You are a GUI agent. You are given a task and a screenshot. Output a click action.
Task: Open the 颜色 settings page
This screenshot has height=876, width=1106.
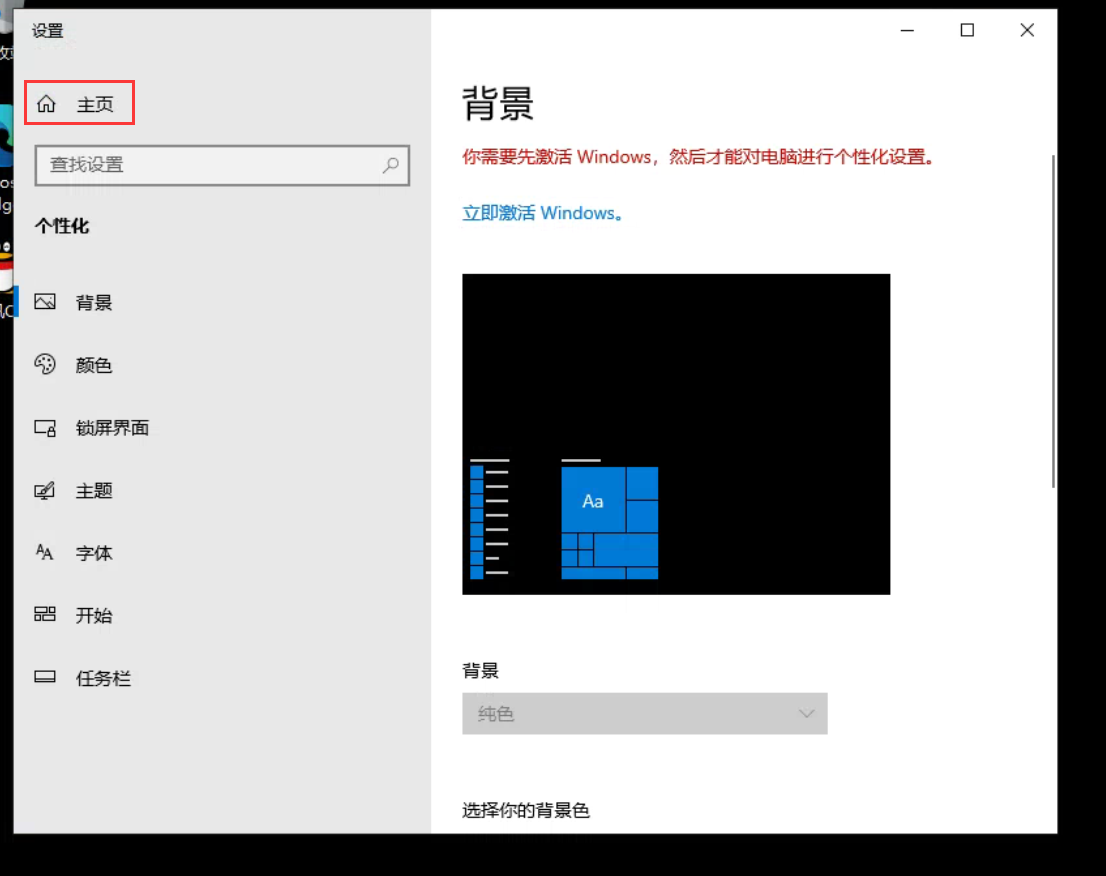click(x=95, y=365)
